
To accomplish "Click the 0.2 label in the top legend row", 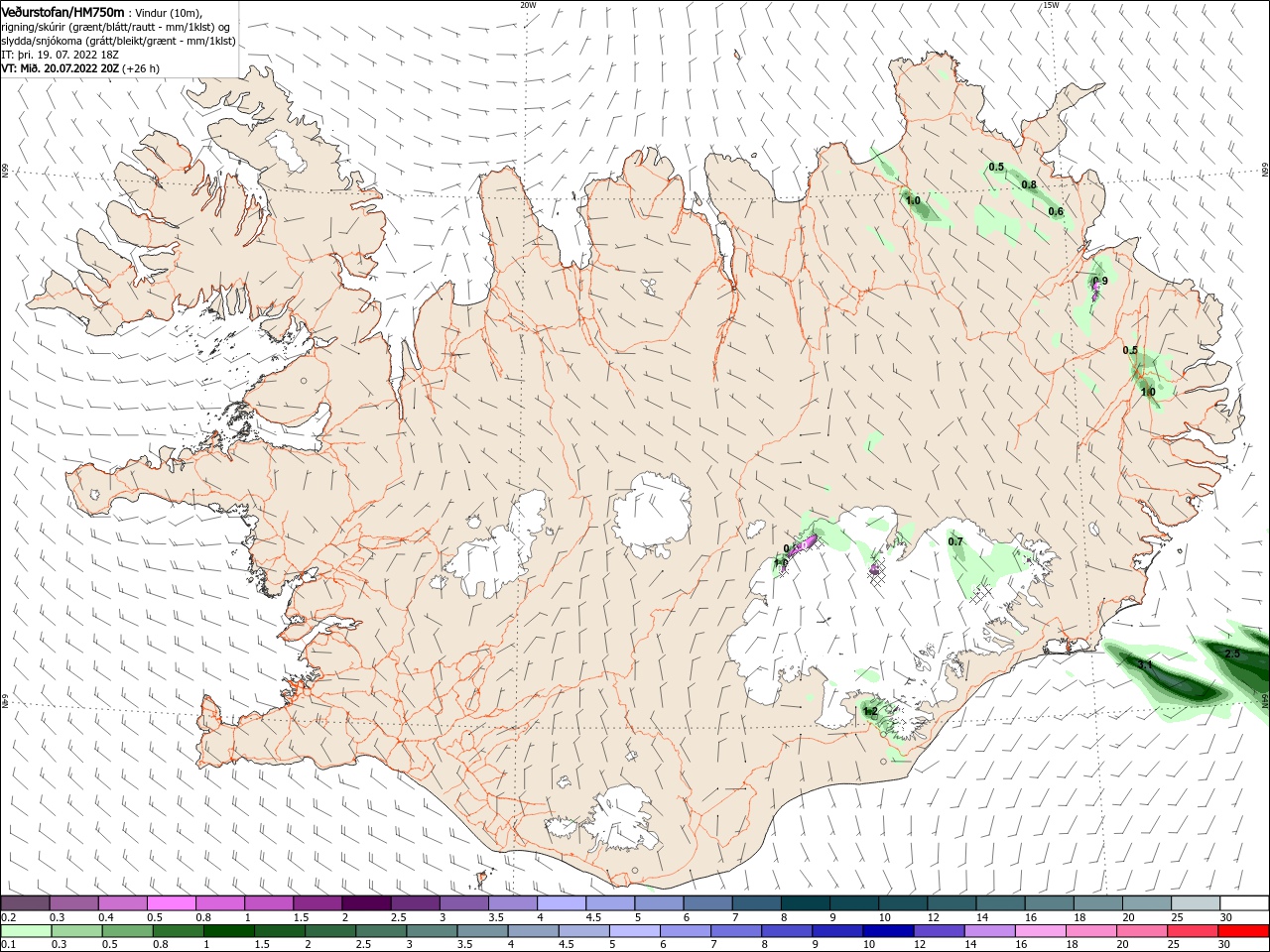I will point(9,917).
